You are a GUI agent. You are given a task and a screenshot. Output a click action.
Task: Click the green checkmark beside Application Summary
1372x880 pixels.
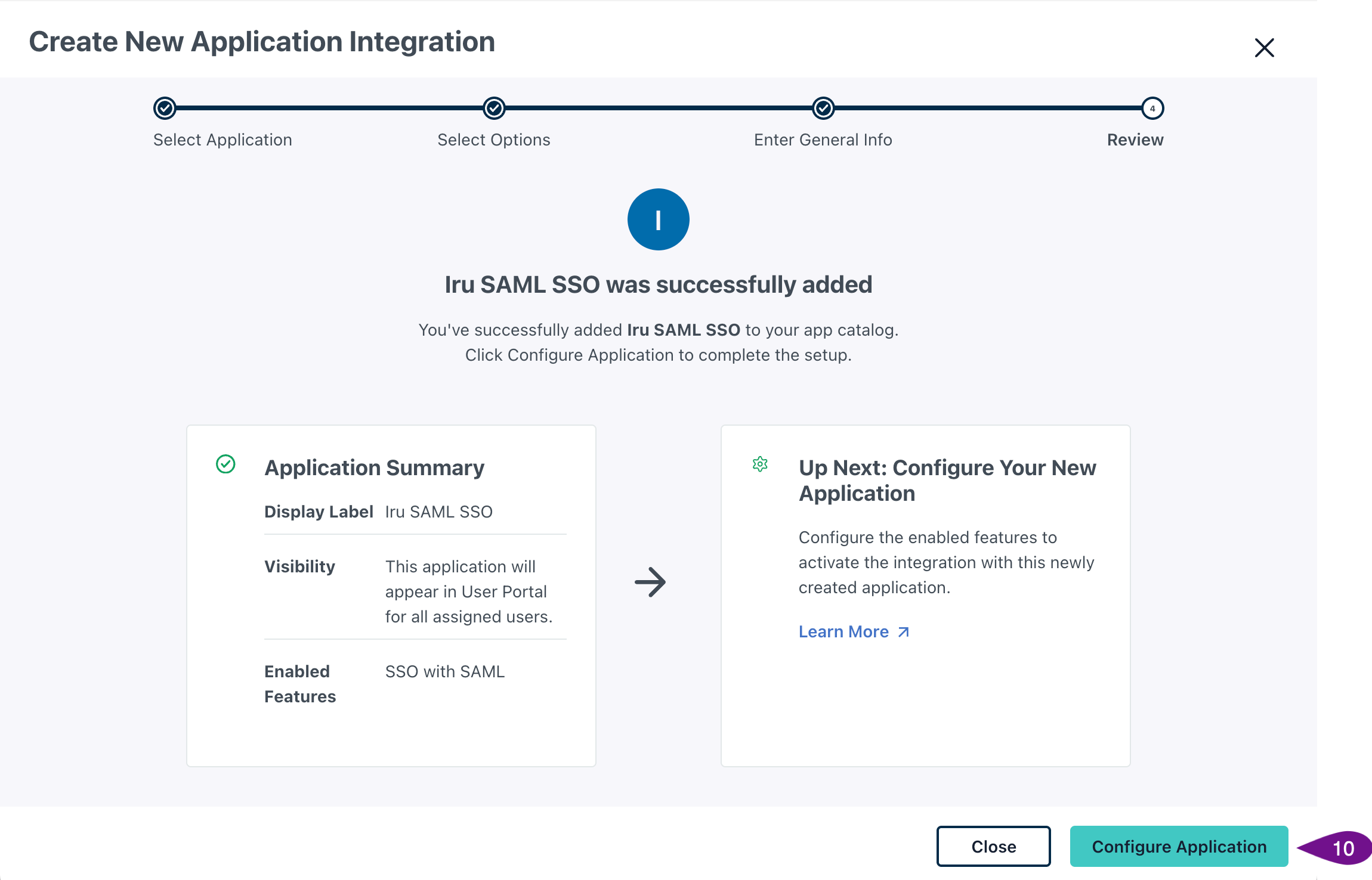coord(225,464)
